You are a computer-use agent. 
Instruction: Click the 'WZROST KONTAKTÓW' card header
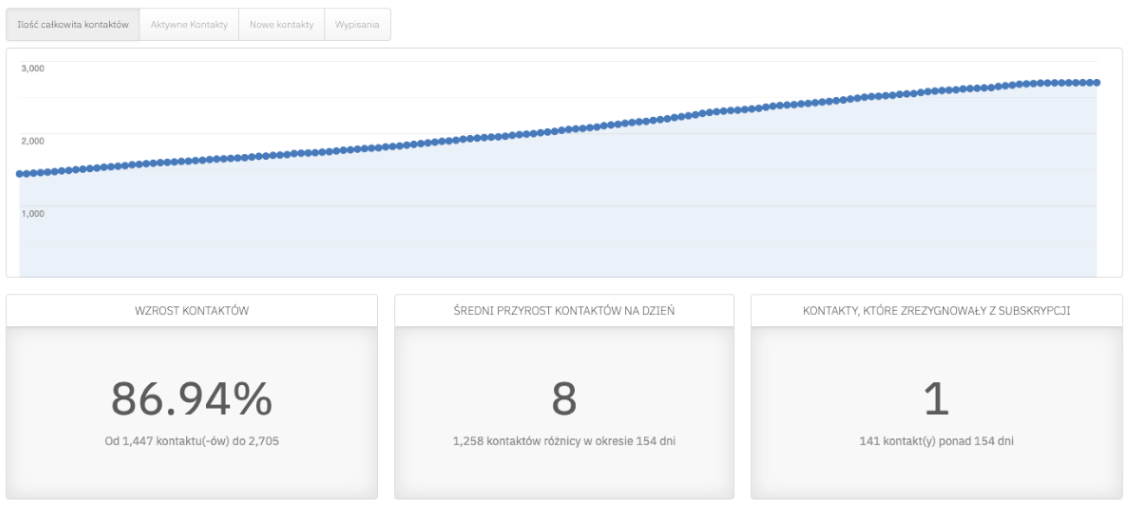click(192, 311)
